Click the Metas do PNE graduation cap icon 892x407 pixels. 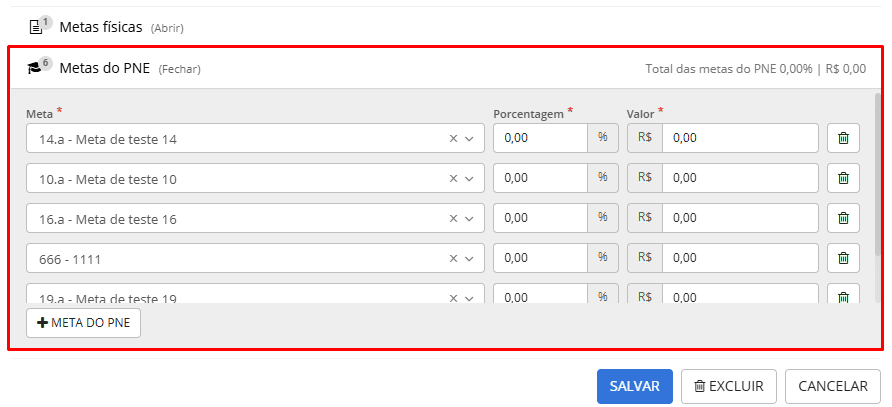[35, 69]
